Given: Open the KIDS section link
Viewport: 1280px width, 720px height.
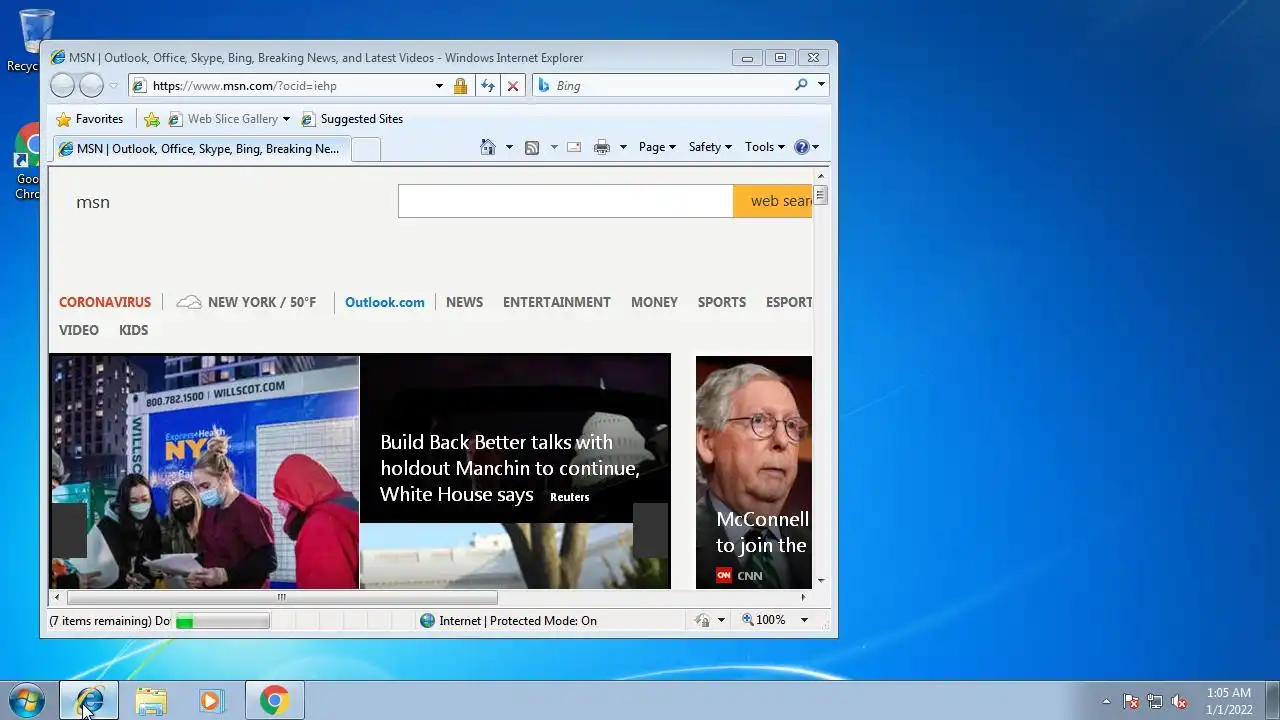Looking at the screenshot, I should 133,330.
